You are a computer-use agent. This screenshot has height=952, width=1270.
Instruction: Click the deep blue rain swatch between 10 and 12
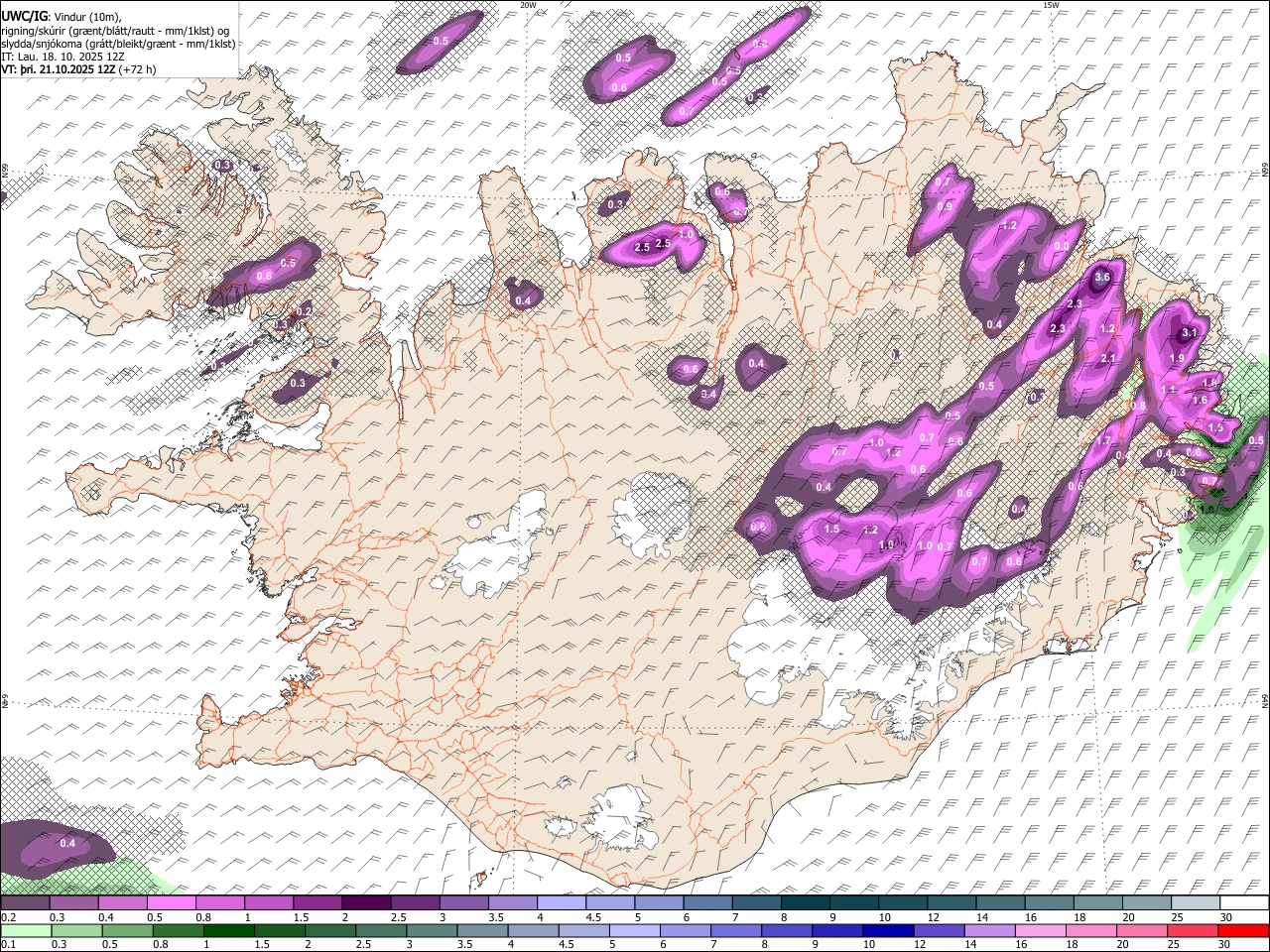coord(886,930)
